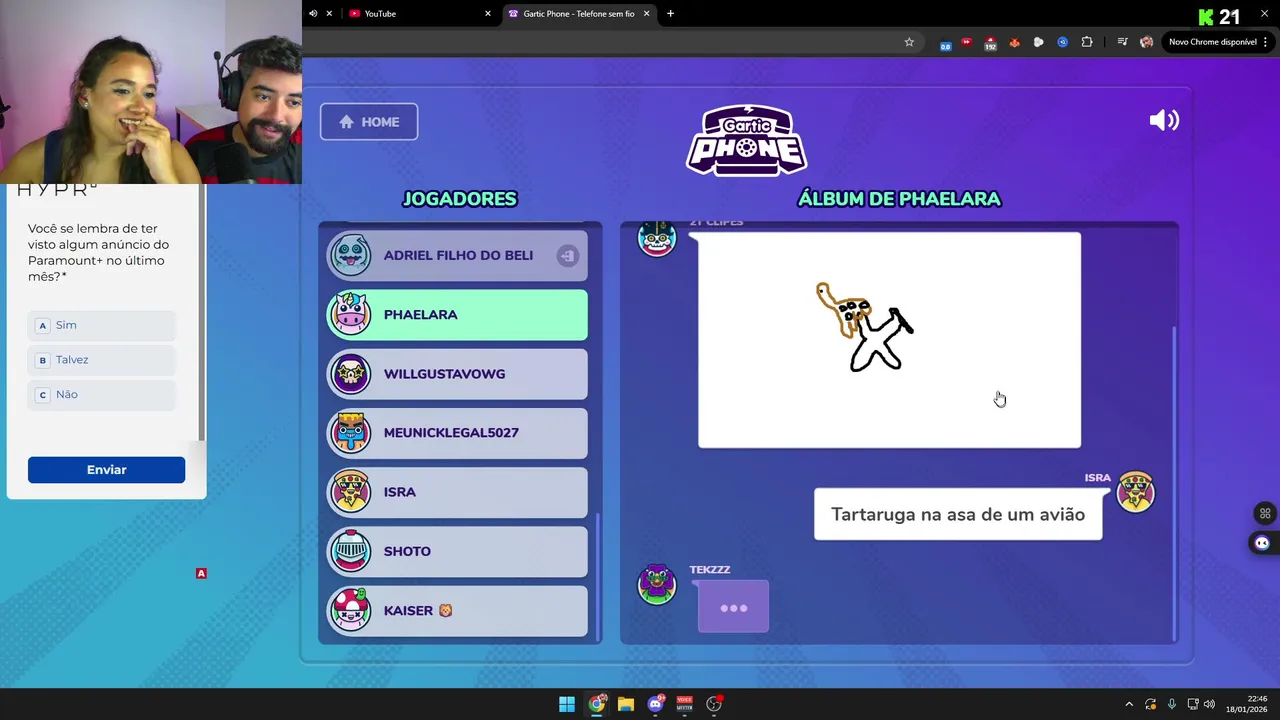Click Chrome in the taskbar

pos(596,704)
